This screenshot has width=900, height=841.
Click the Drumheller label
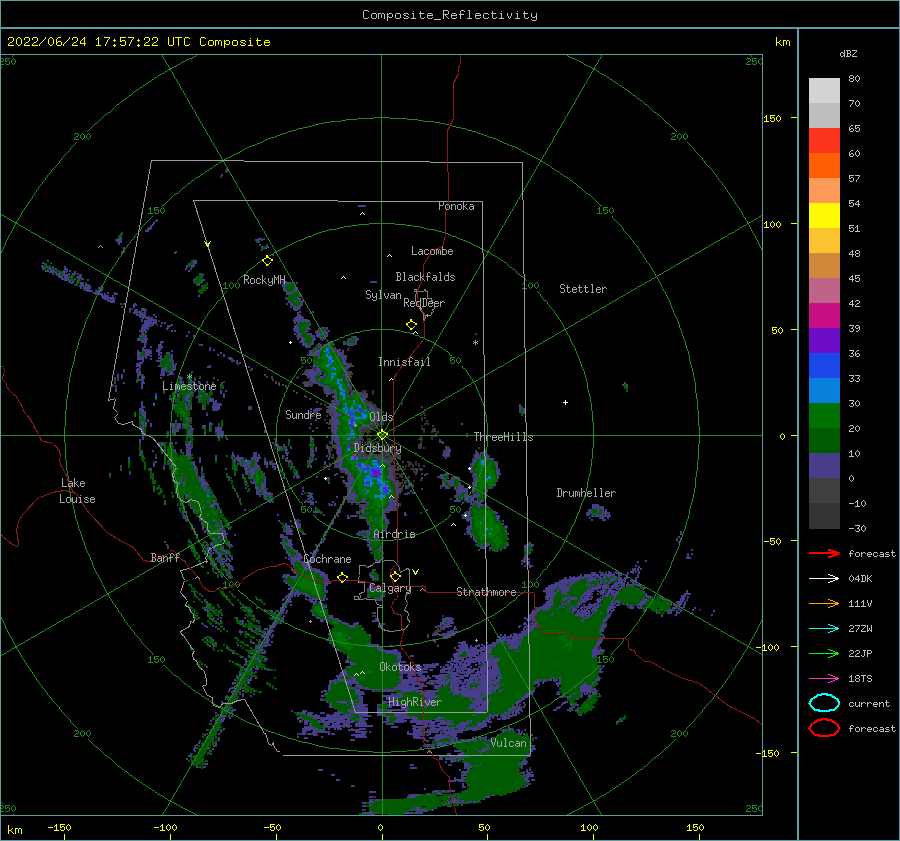[586, 493]
